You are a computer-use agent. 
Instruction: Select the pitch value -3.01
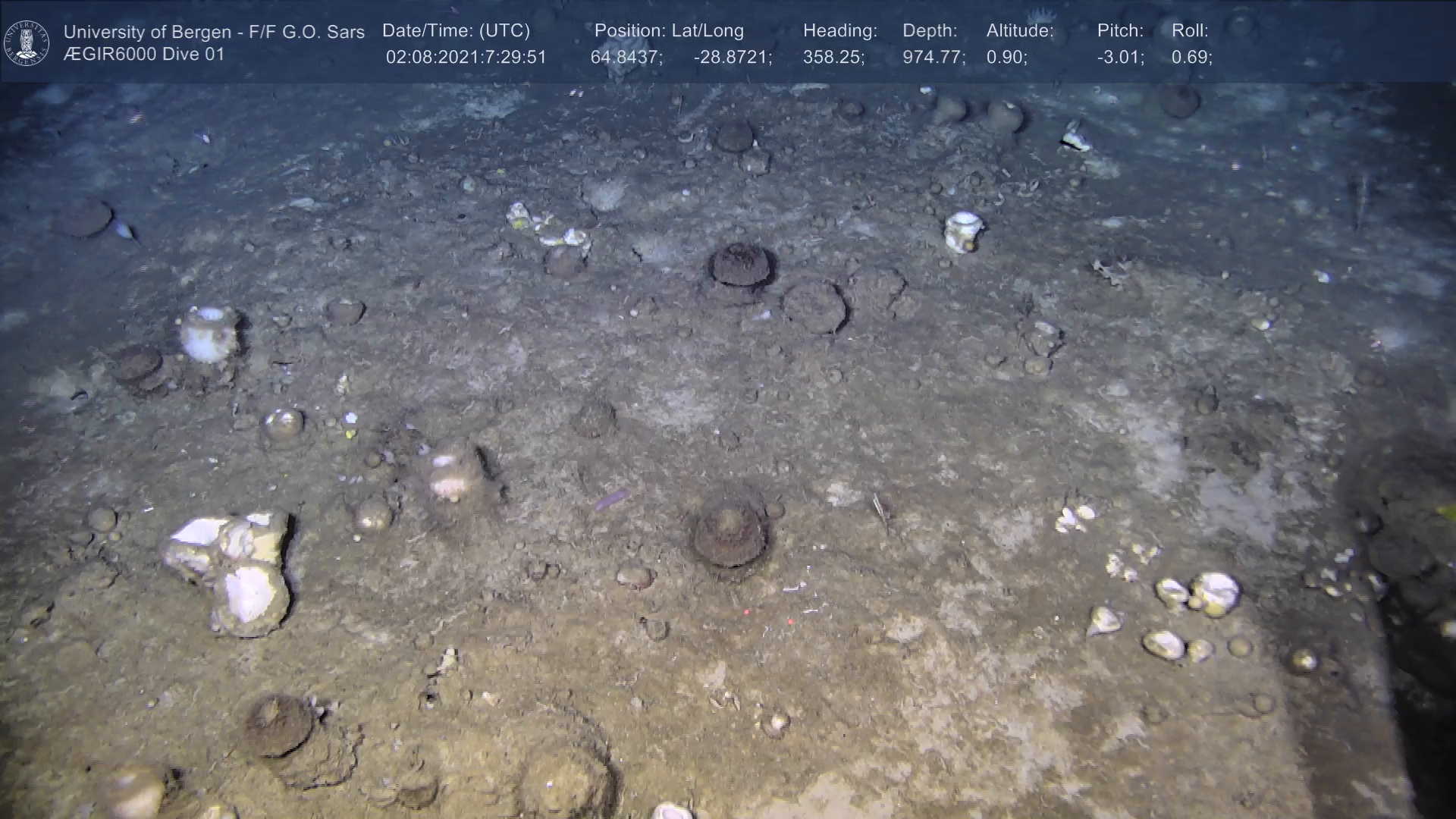1120,58
